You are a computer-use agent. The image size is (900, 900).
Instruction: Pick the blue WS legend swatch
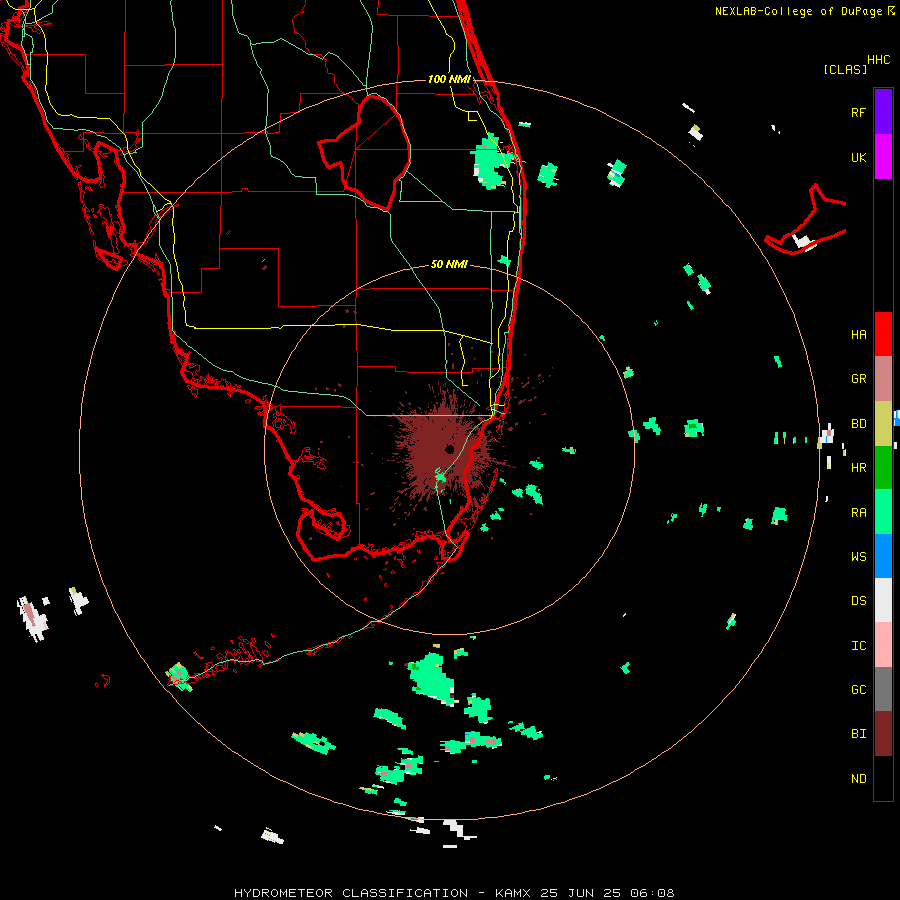[x=883, y=556]
